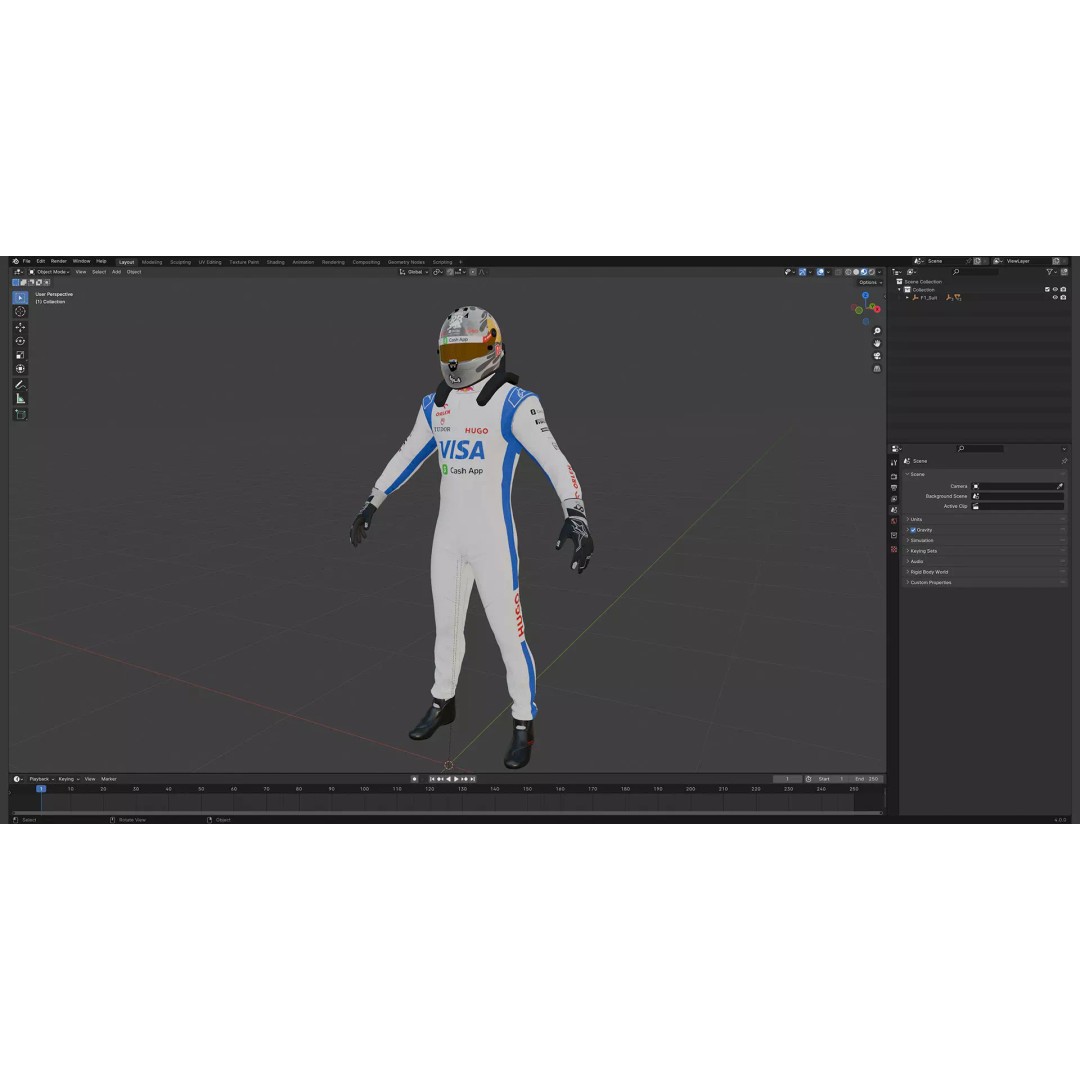Click the Blender logo menu icon
1080x1080 pixels.
coord(15,261)
